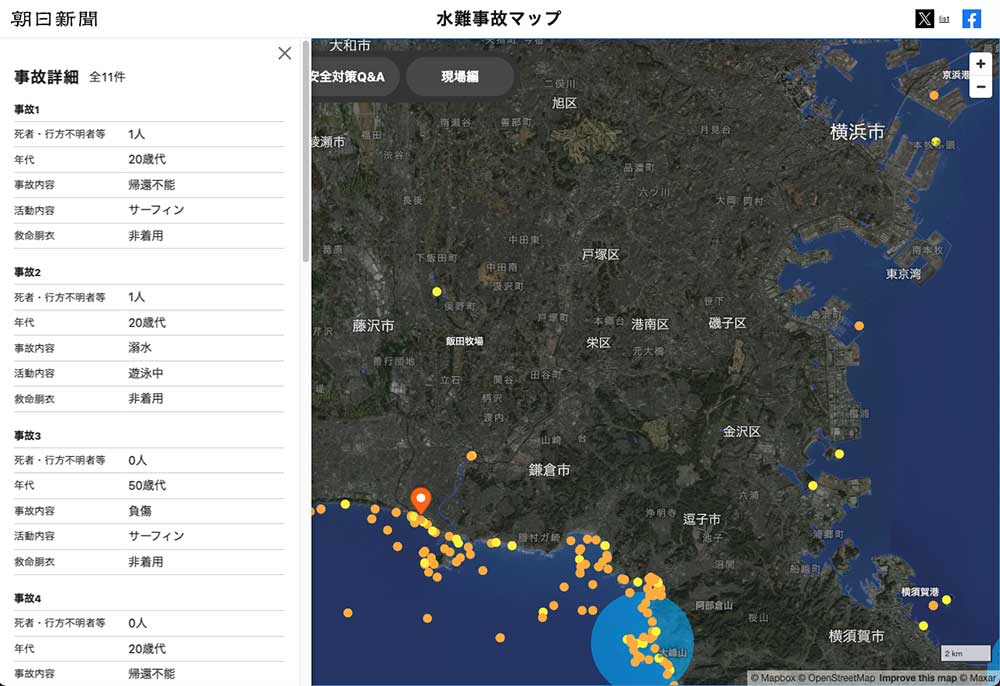Click the 事故3 heading
Image resolution: width=1000 pixels, height=686 pixels.
pyautogui.click(x=27, y=435)
